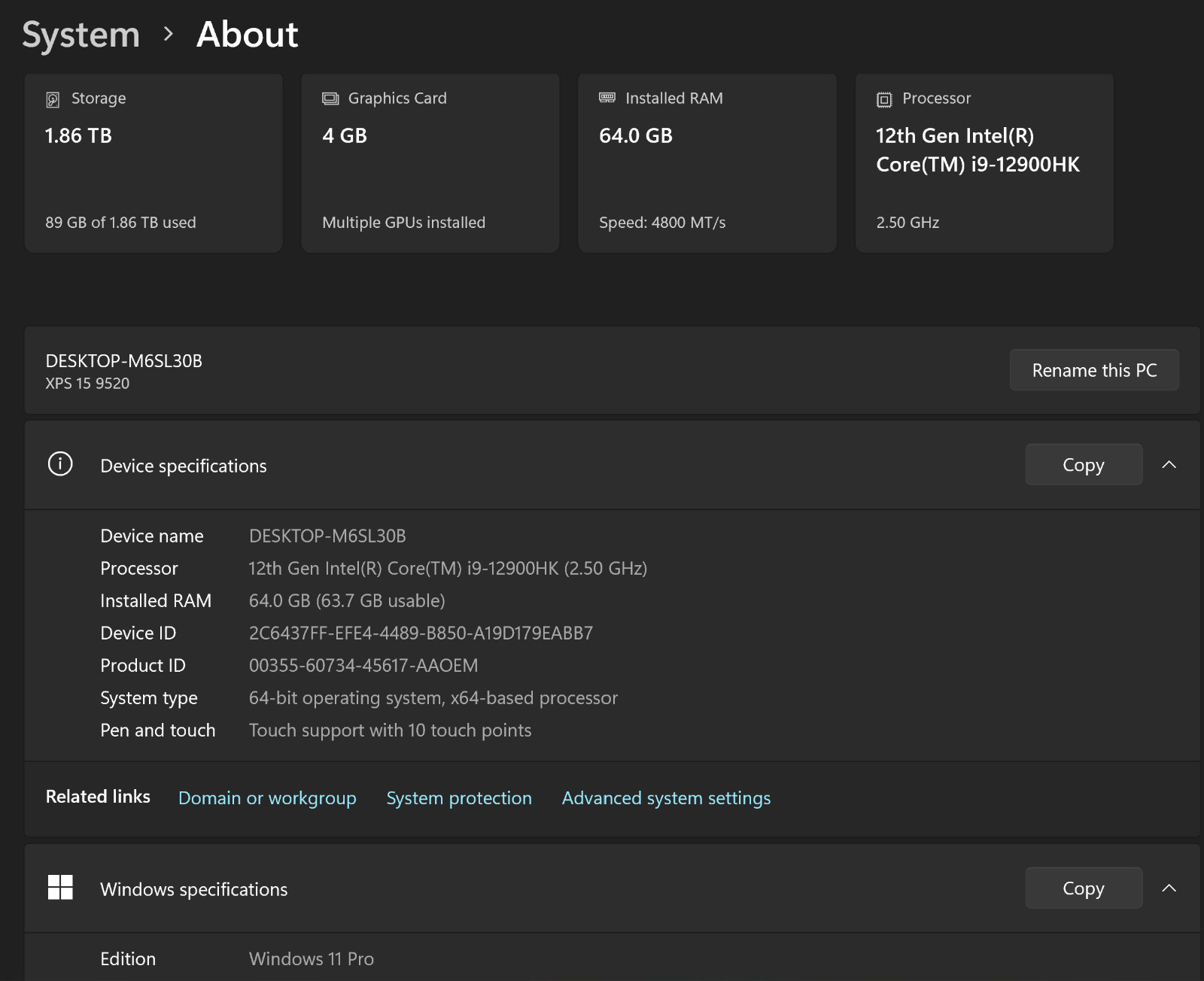Click the Speed: 4800 MT/s text

(662, 223)
